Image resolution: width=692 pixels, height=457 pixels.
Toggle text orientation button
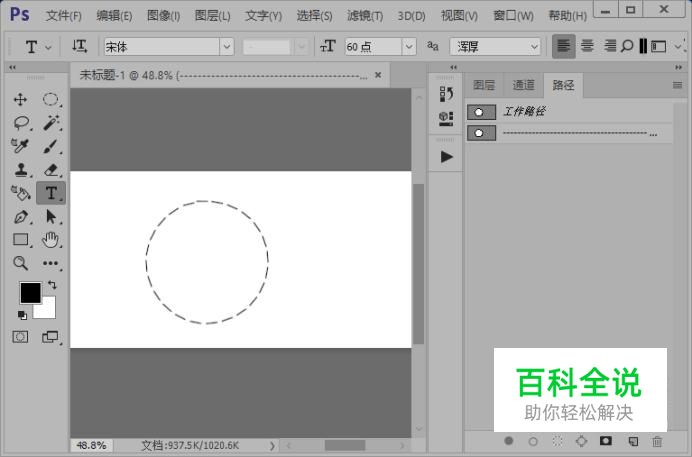[x=80, y=47]
